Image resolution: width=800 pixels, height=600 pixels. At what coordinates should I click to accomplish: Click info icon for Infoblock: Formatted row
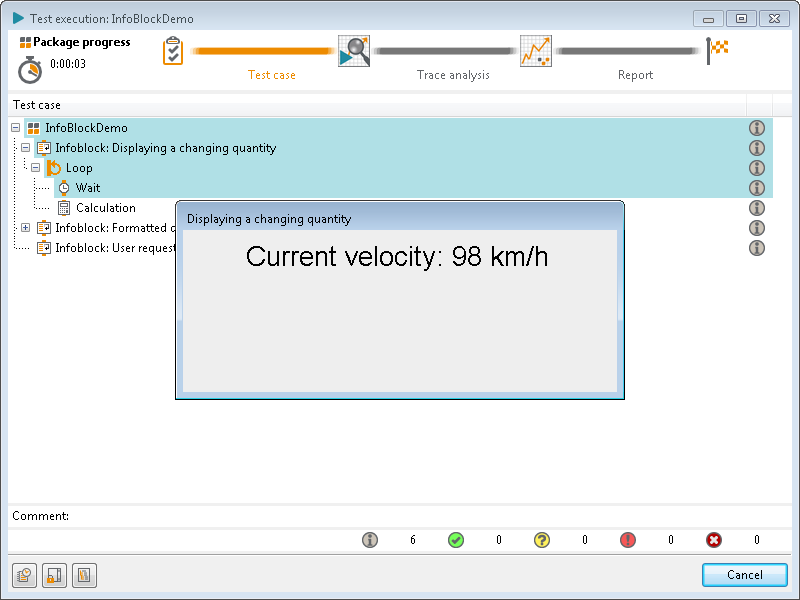point(757,228)
